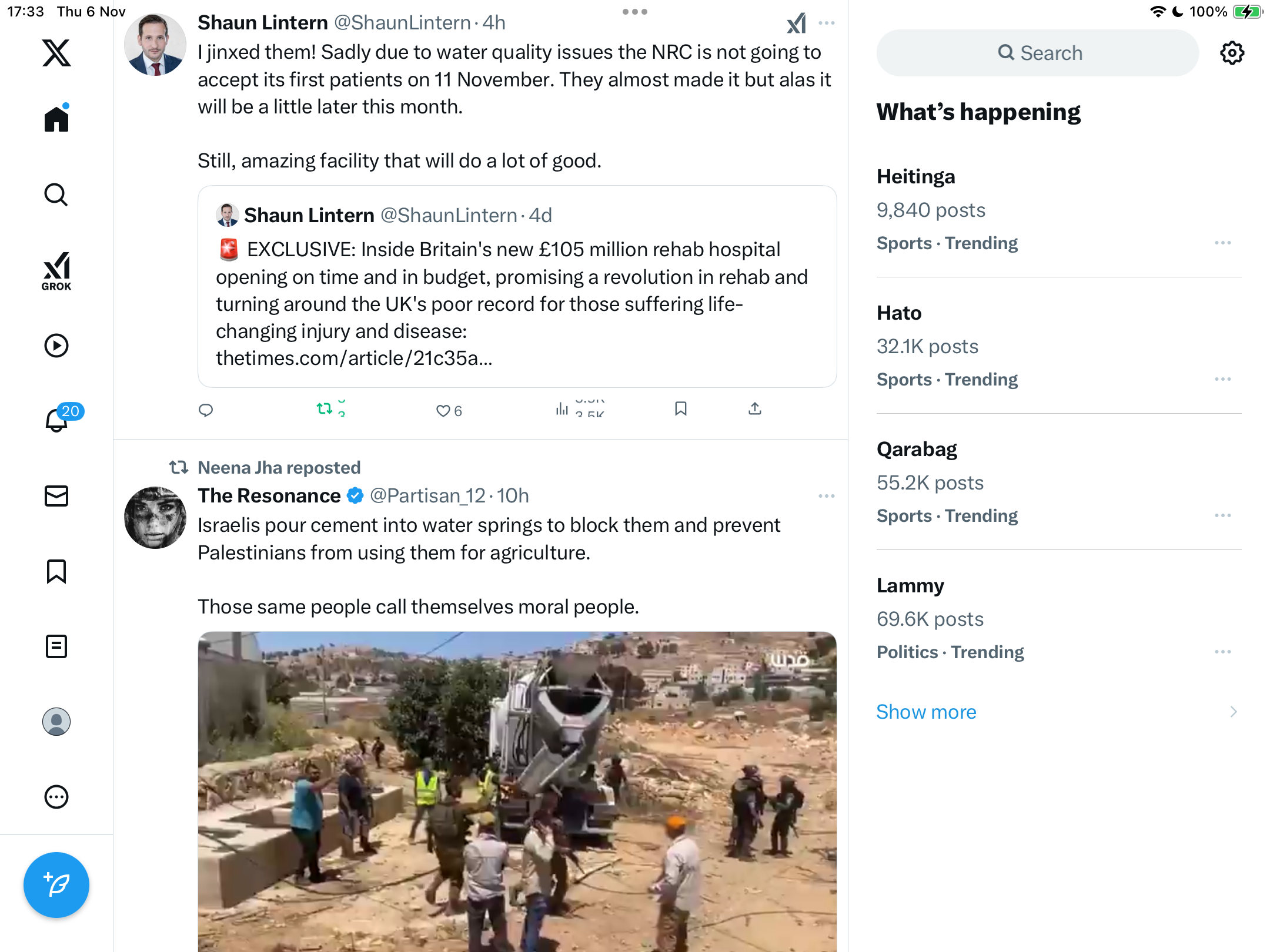Open options menu on The Resonance post
The image size is (1270, 952).
[826, 496]
